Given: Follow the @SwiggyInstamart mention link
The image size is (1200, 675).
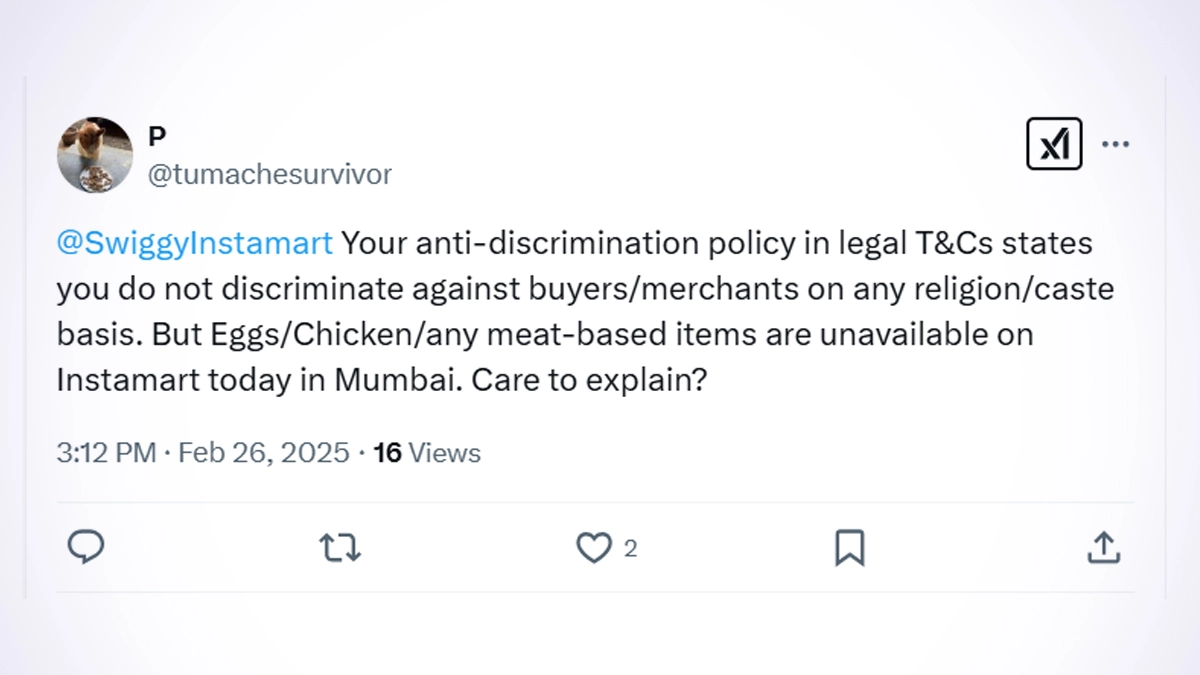Looking at the screenshot, I should (x=195, y=244).
